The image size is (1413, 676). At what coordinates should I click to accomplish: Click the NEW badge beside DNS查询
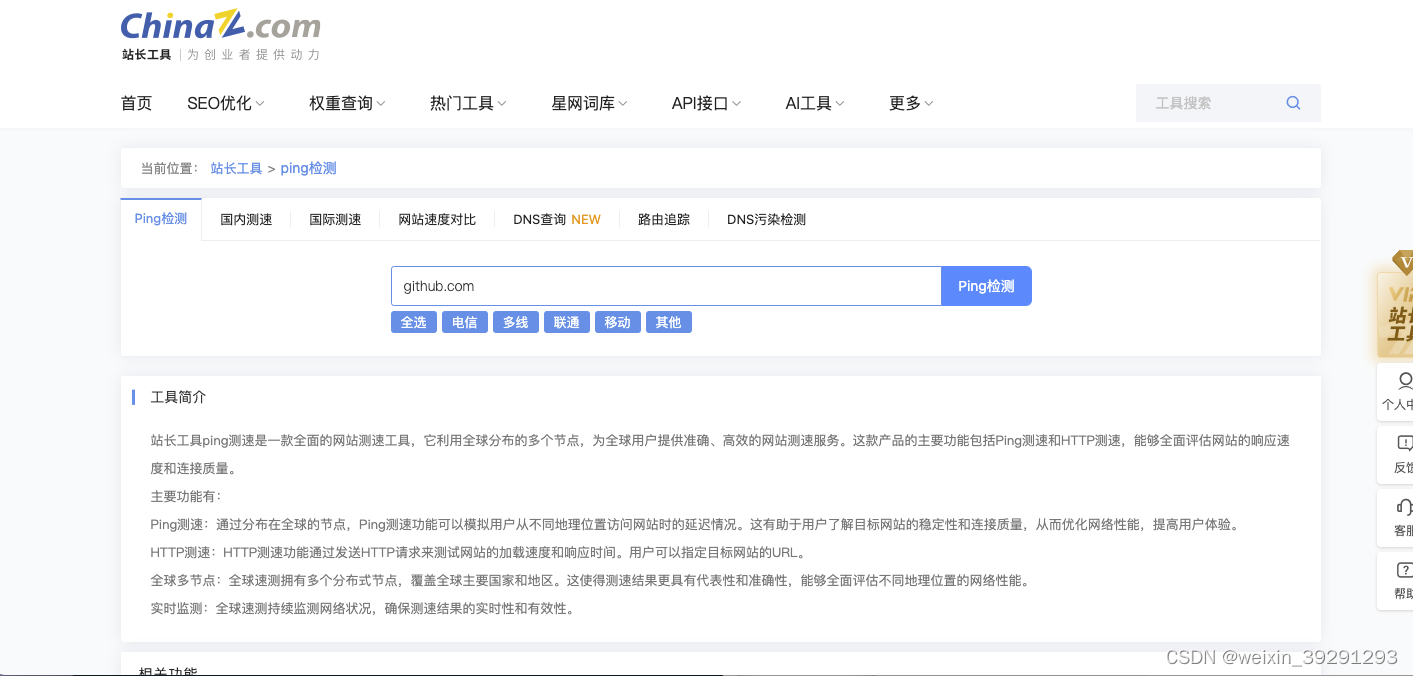coord(584,218)
